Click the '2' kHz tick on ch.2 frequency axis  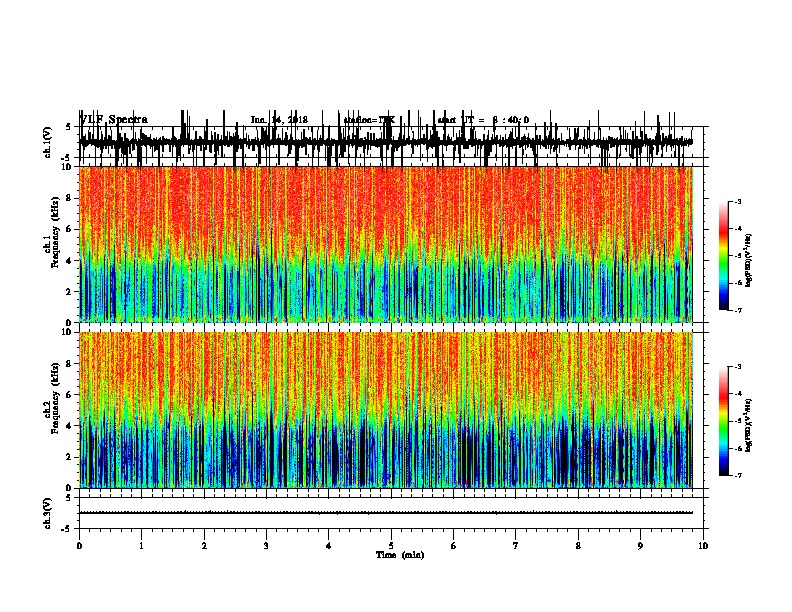[70, 457]
